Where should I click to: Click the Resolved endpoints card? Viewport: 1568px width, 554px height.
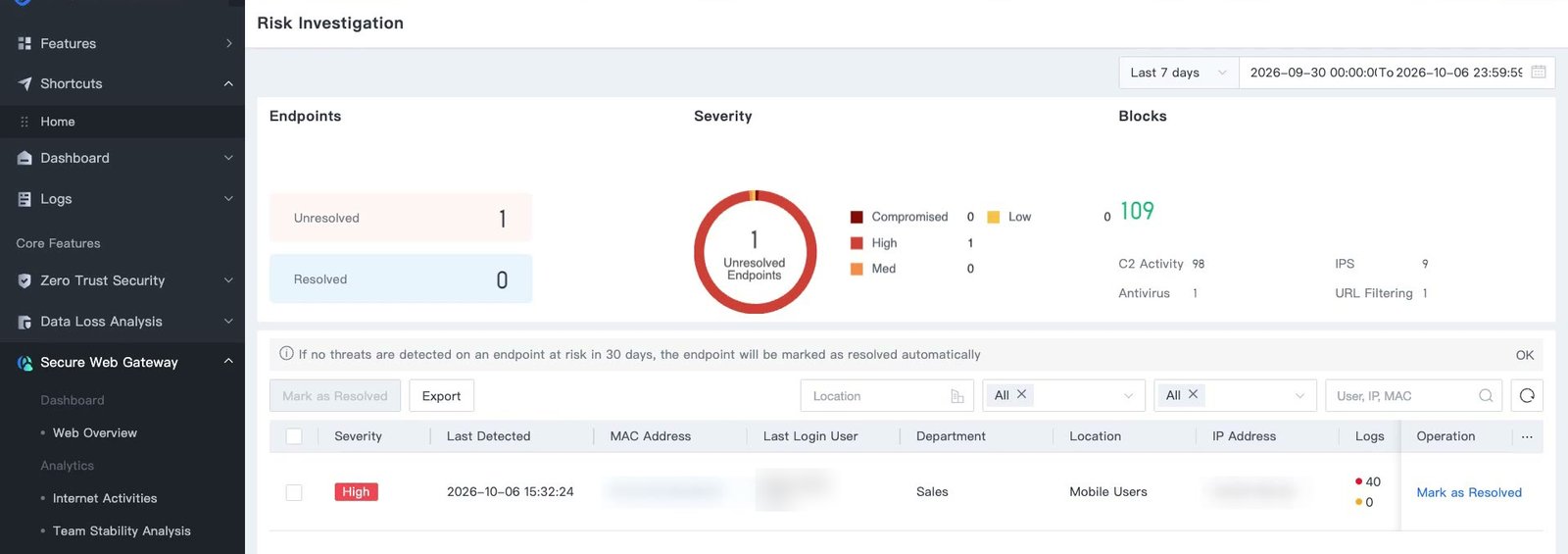[401, 278]
